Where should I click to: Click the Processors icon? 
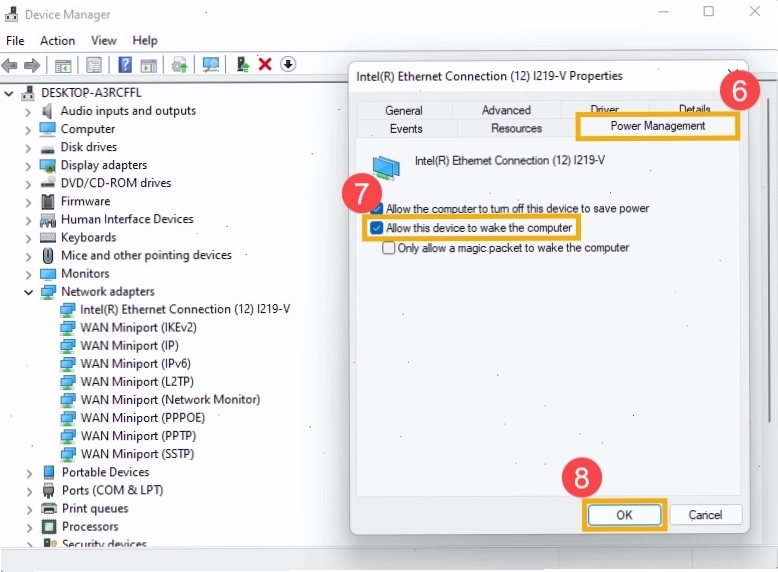49,526
